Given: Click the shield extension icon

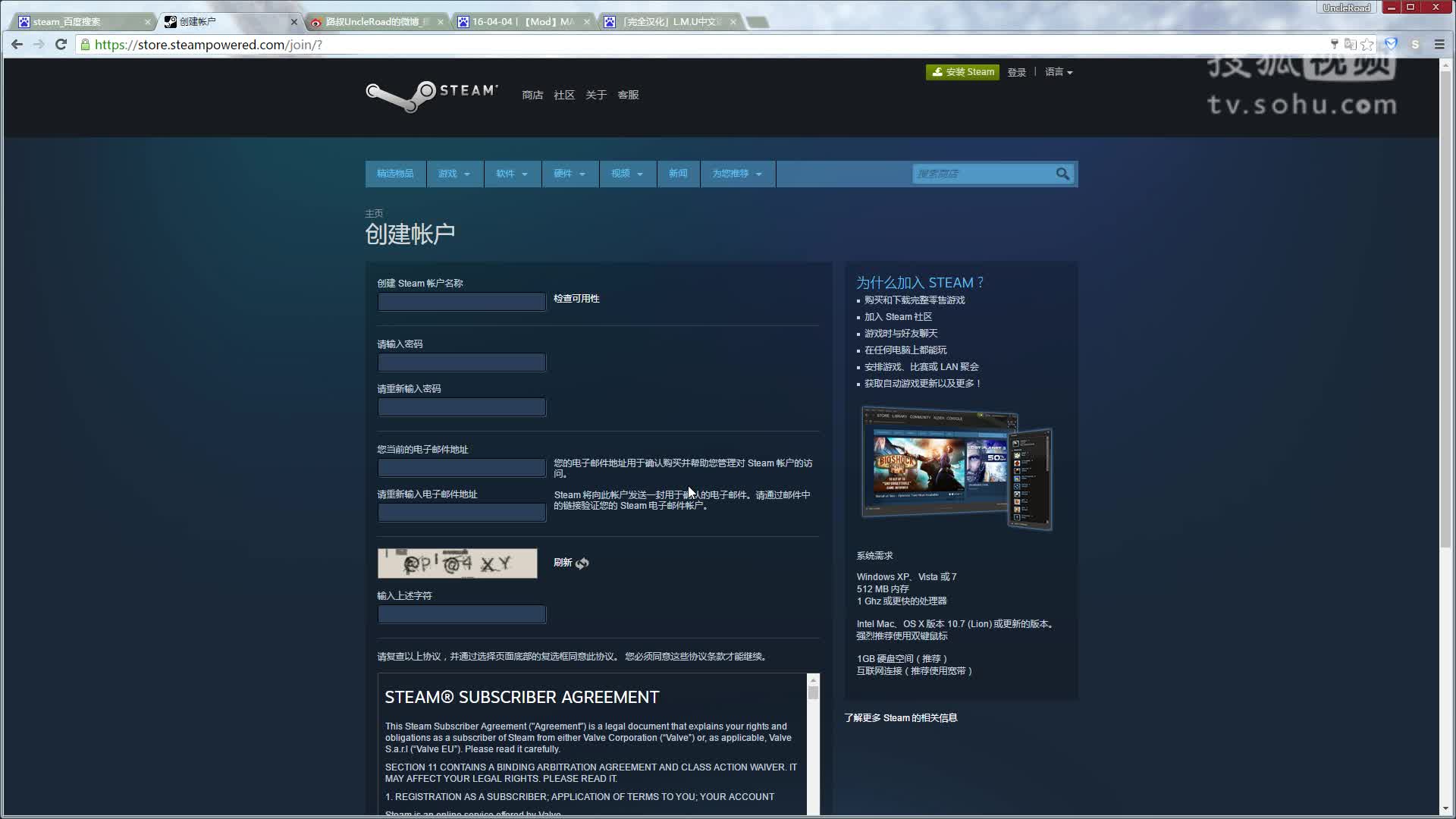Looking at the screenshot, I should pos(1391,45).
